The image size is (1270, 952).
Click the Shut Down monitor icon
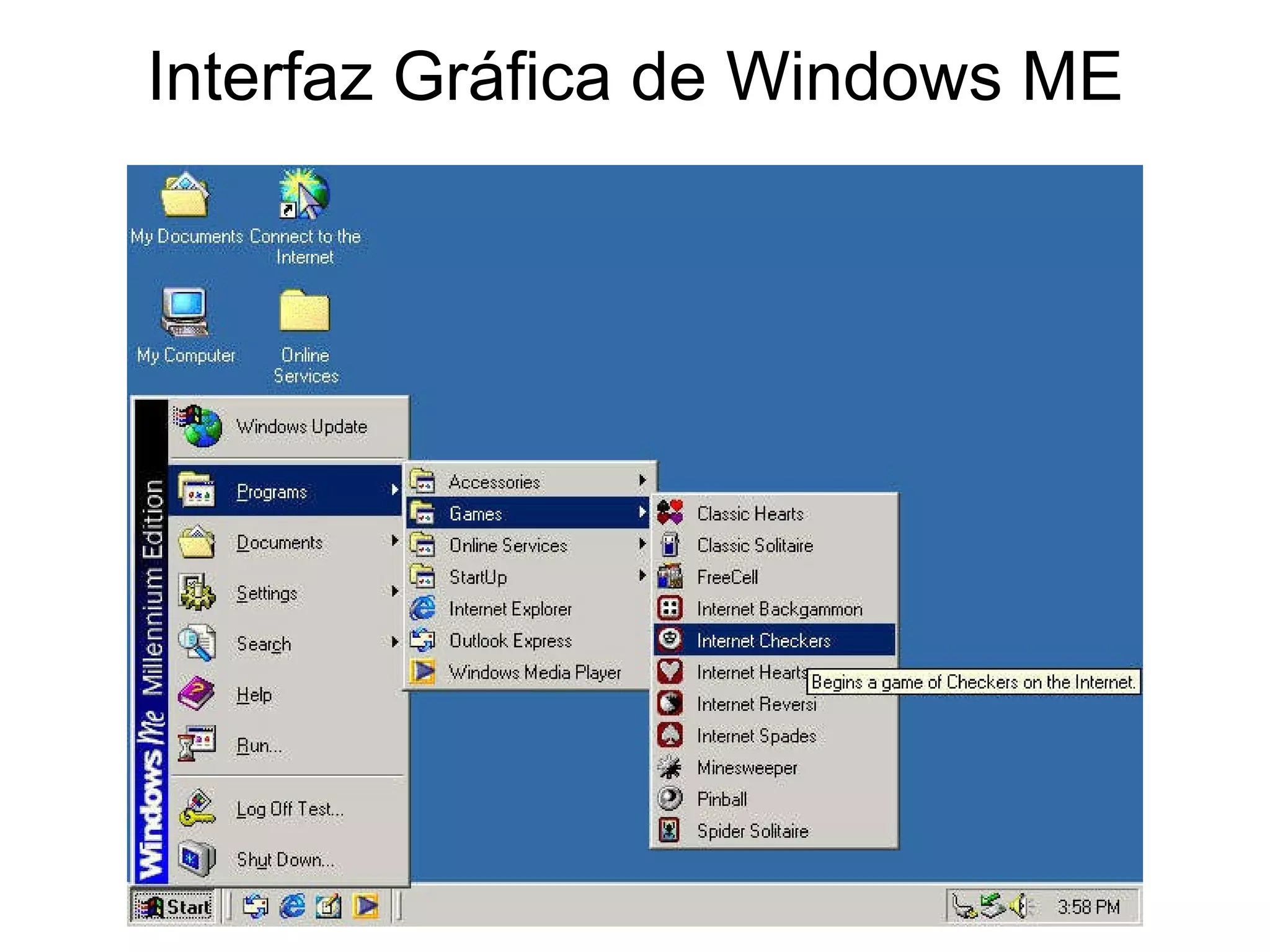click(x=197, y=858)
